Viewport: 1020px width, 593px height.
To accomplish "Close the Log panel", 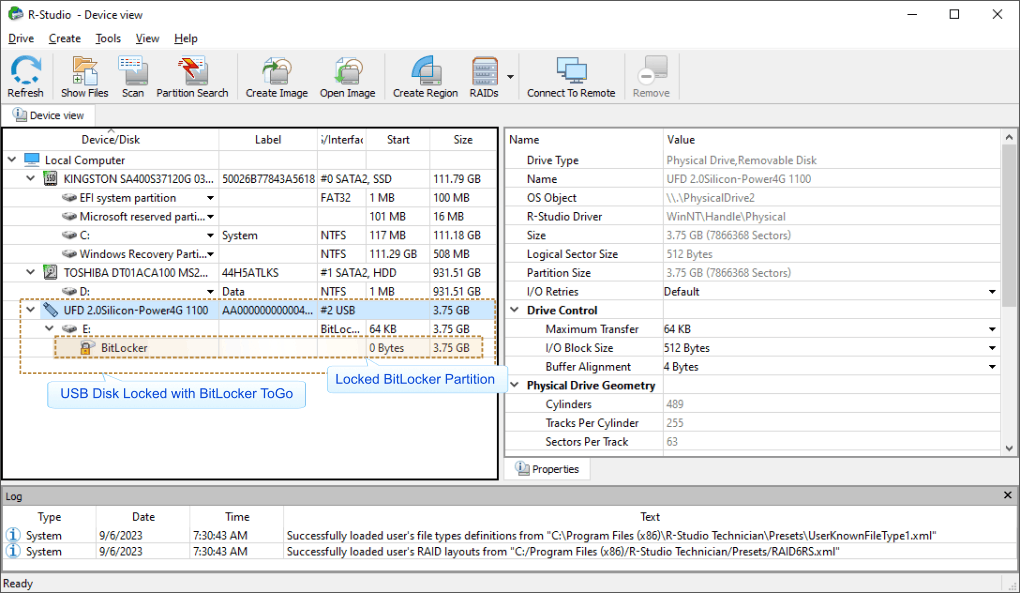I will click(x=1008, y=495).
